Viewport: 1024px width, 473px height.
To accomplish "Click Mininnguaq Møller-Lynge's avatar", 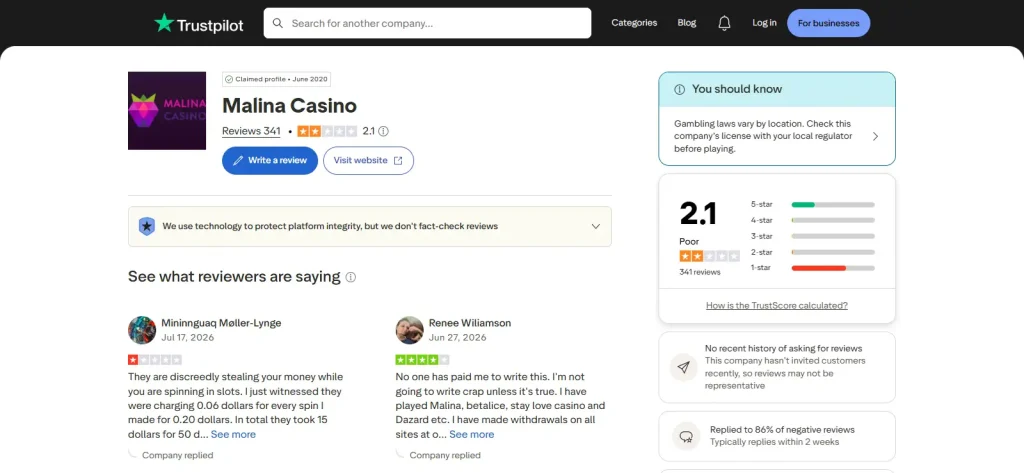I will click(142, 330).
